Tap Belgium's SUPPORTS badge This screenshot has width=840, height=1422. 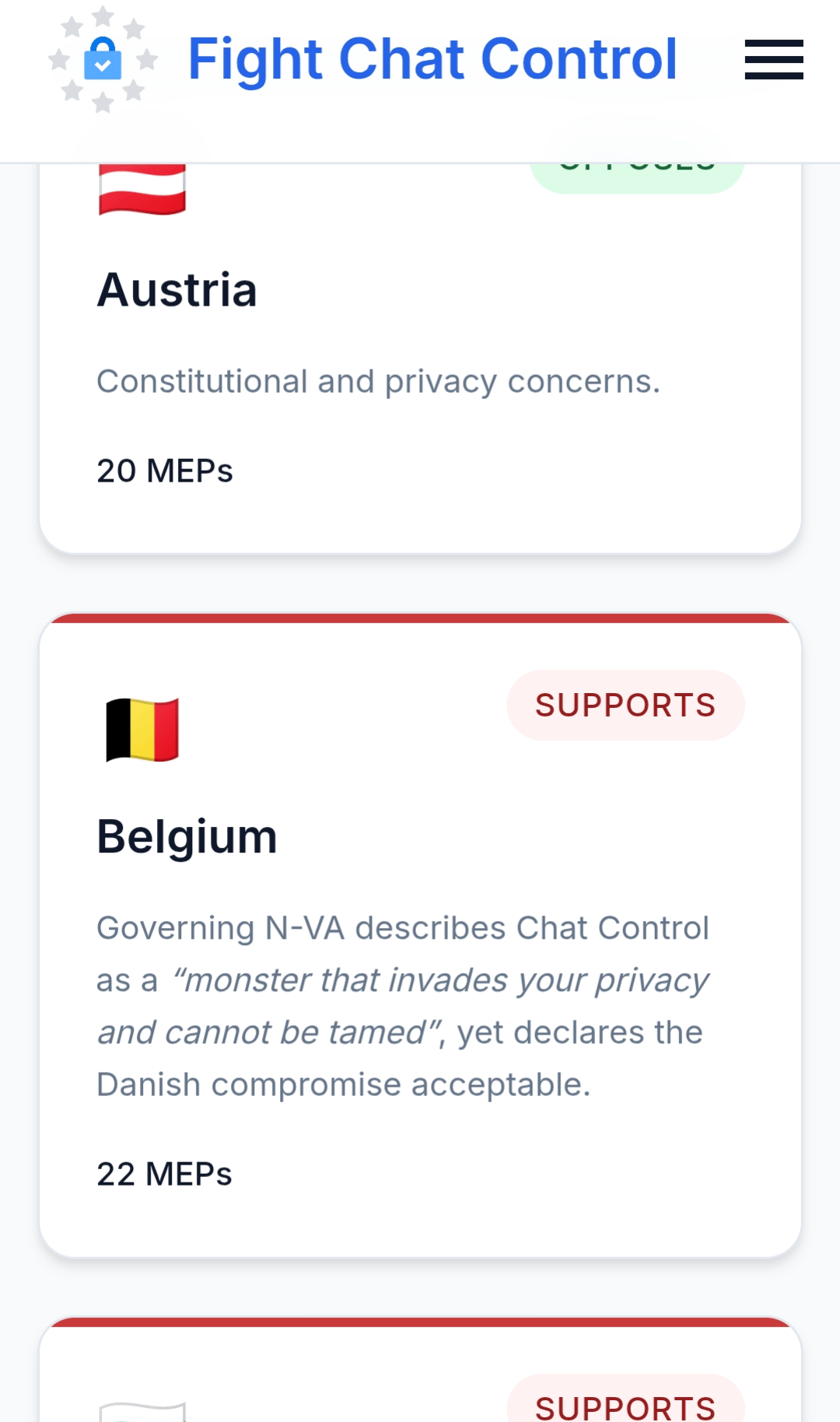(625, 706)
